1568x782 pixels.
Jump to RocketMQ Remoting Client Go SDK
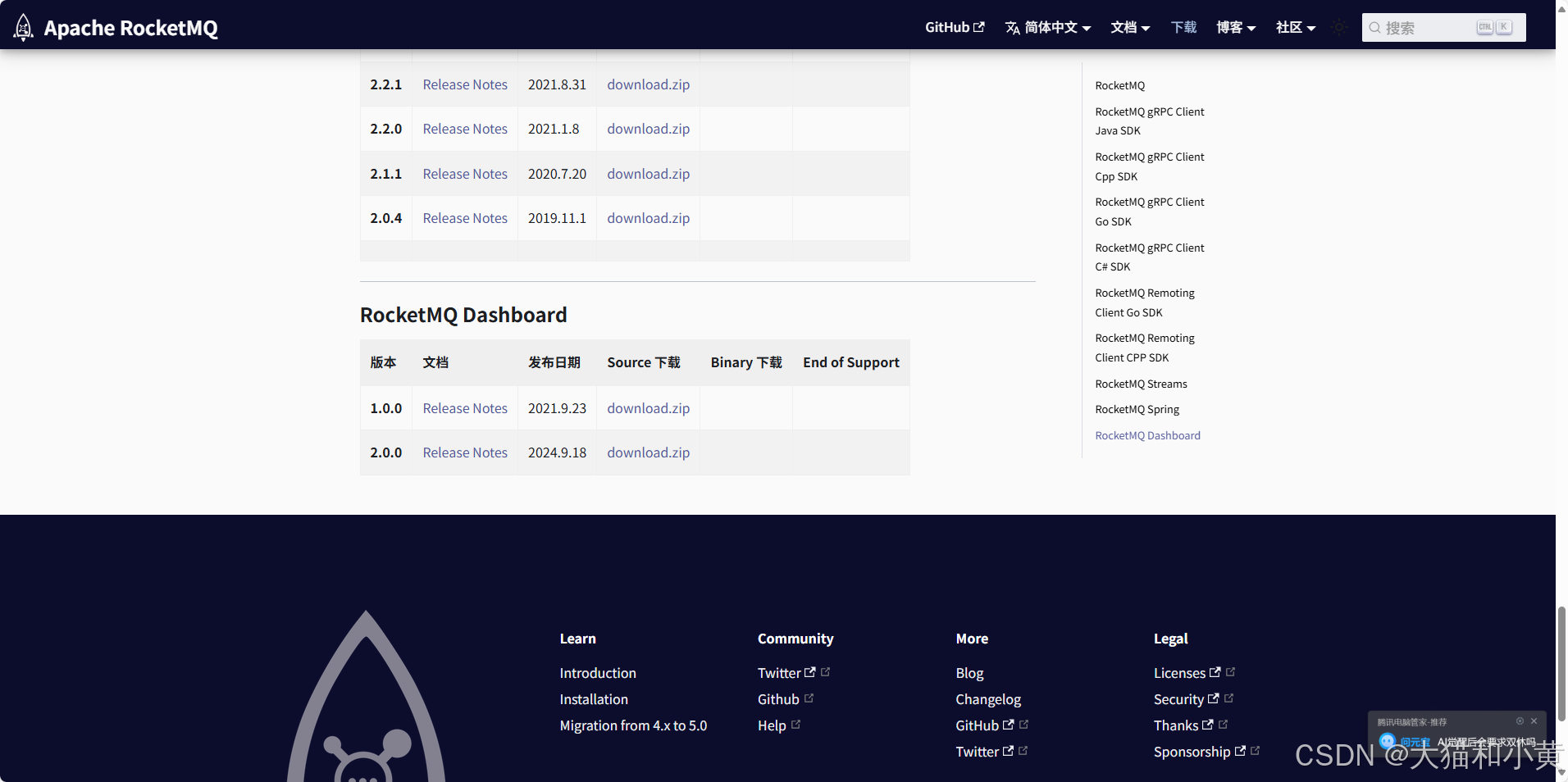(1145, 302)
